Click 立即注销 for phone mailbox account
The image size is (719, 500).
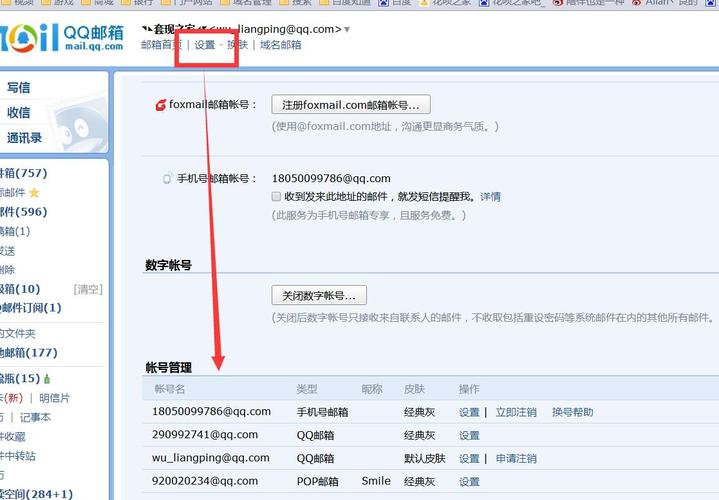pos(516,412)
